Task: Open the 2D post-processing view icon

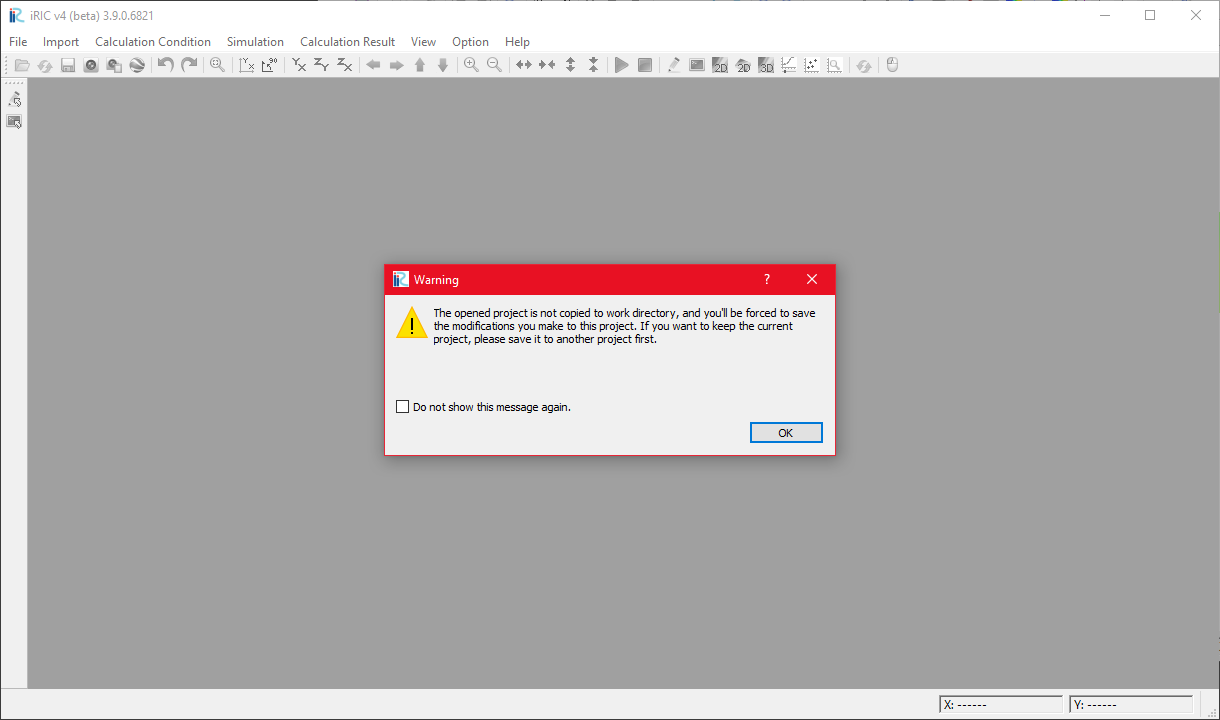Action: click(x=720, y=64)
